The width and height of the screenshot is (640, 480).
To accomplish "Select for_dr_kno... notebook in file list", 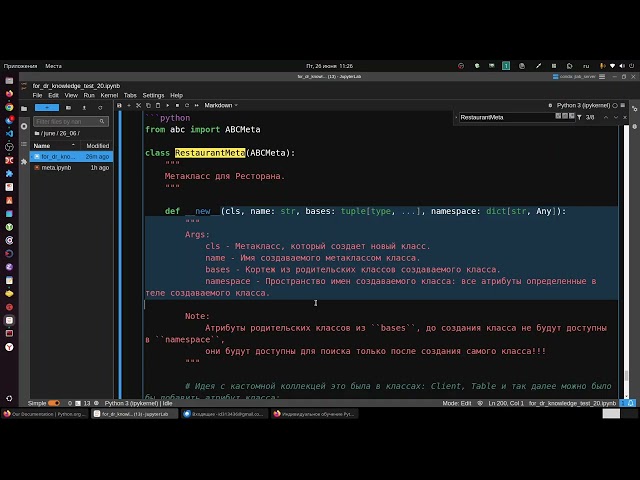I will [71, 157].
